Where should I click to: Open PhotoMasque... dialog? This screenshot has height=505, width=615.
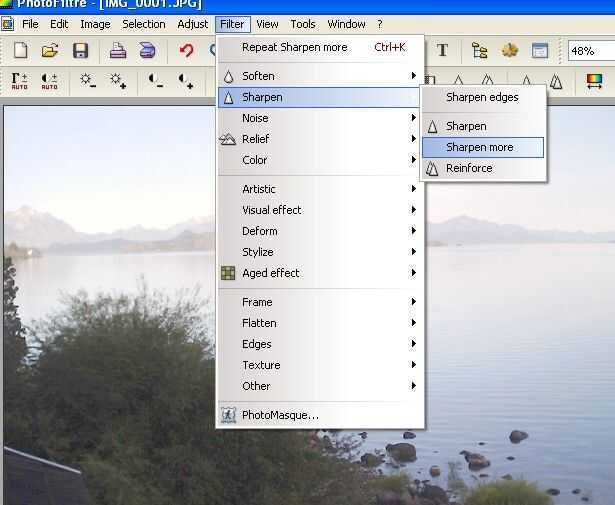click(x=320, y=415)
